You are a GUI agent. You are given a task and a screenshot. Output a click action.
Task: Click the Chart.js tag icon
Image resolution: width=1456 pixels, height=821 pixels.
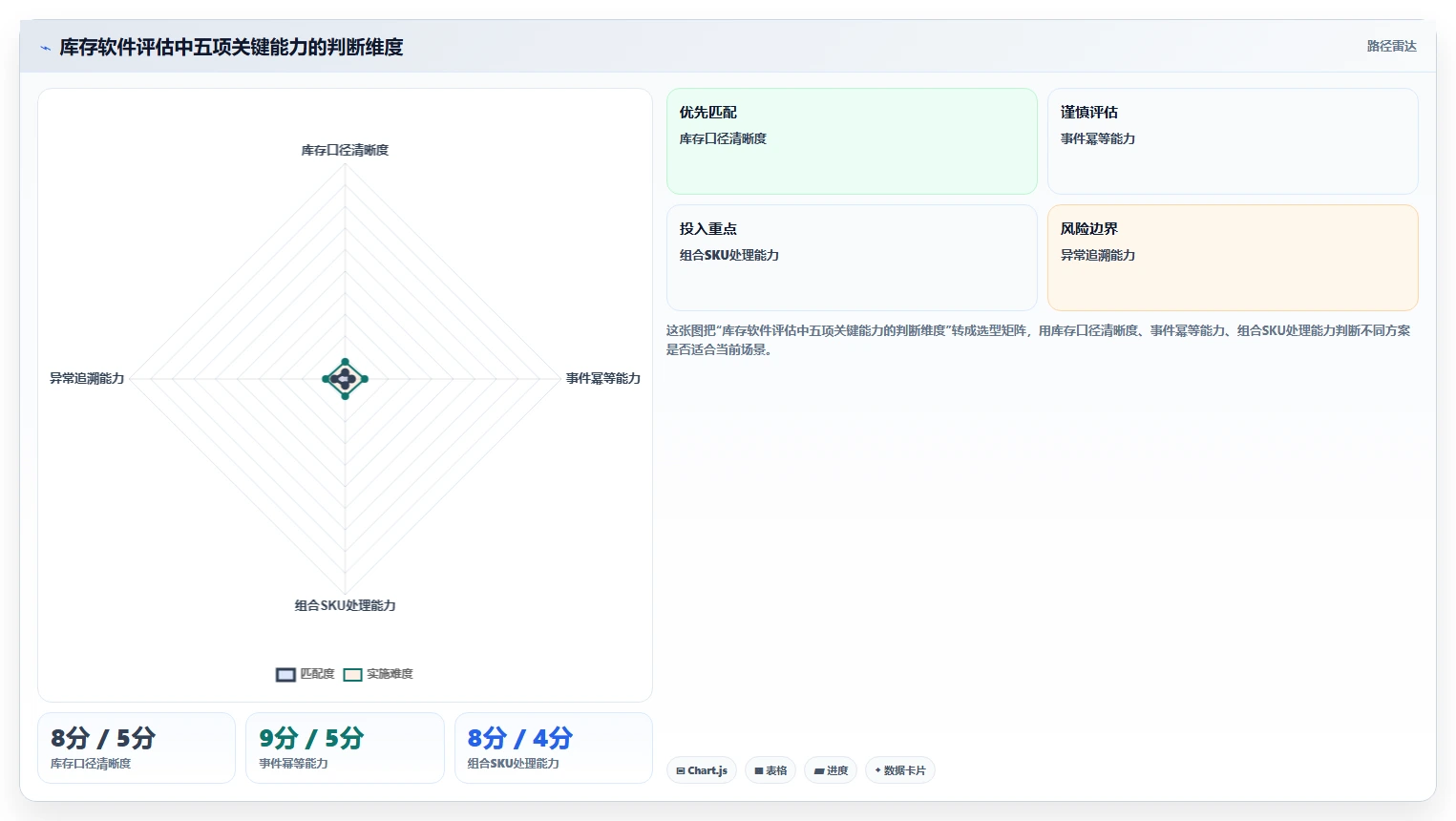pos(681,770)
